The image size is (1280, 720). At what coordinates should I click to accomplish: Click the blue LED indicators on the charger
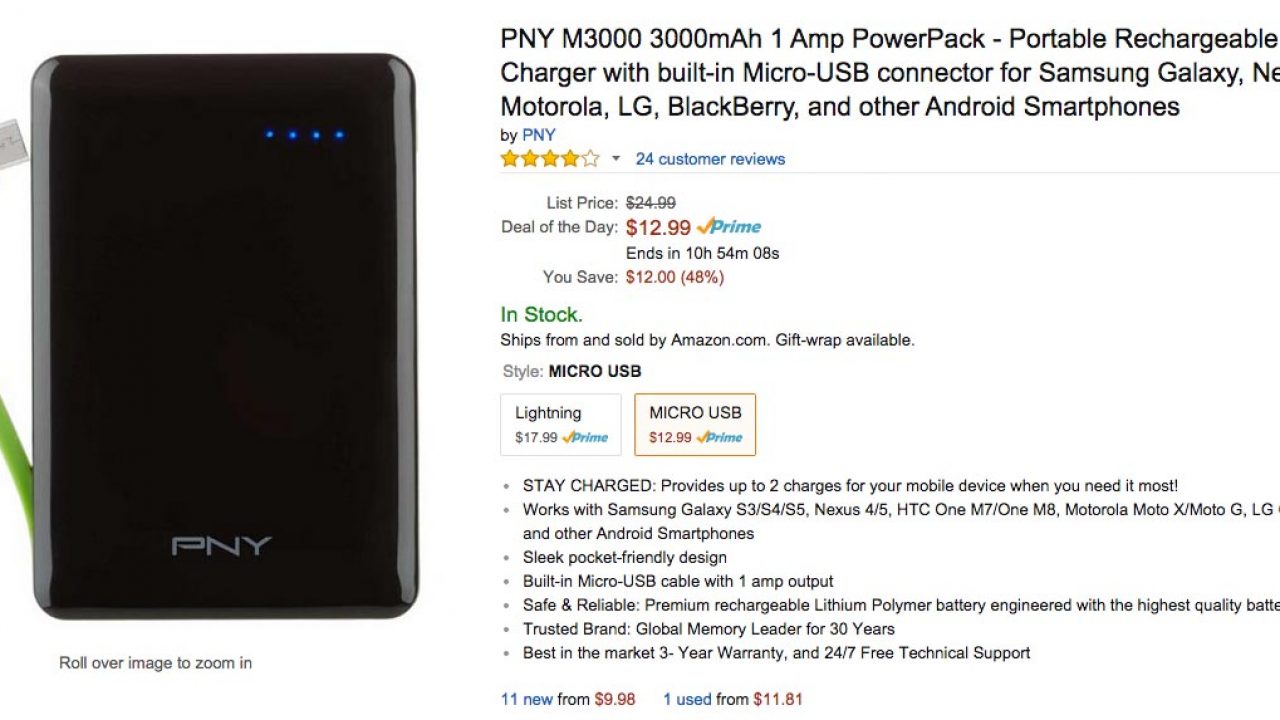point(305,134)
